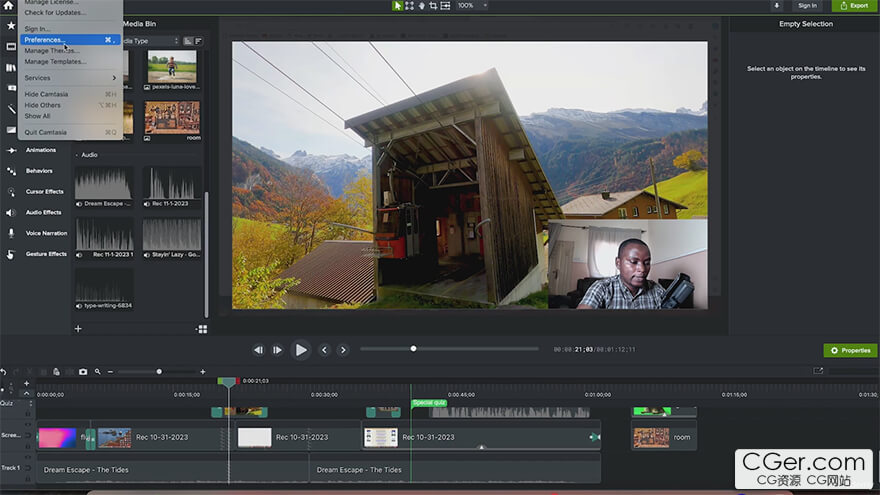Open the Home tab icon
880x495 pixels.
click(8, 6)
